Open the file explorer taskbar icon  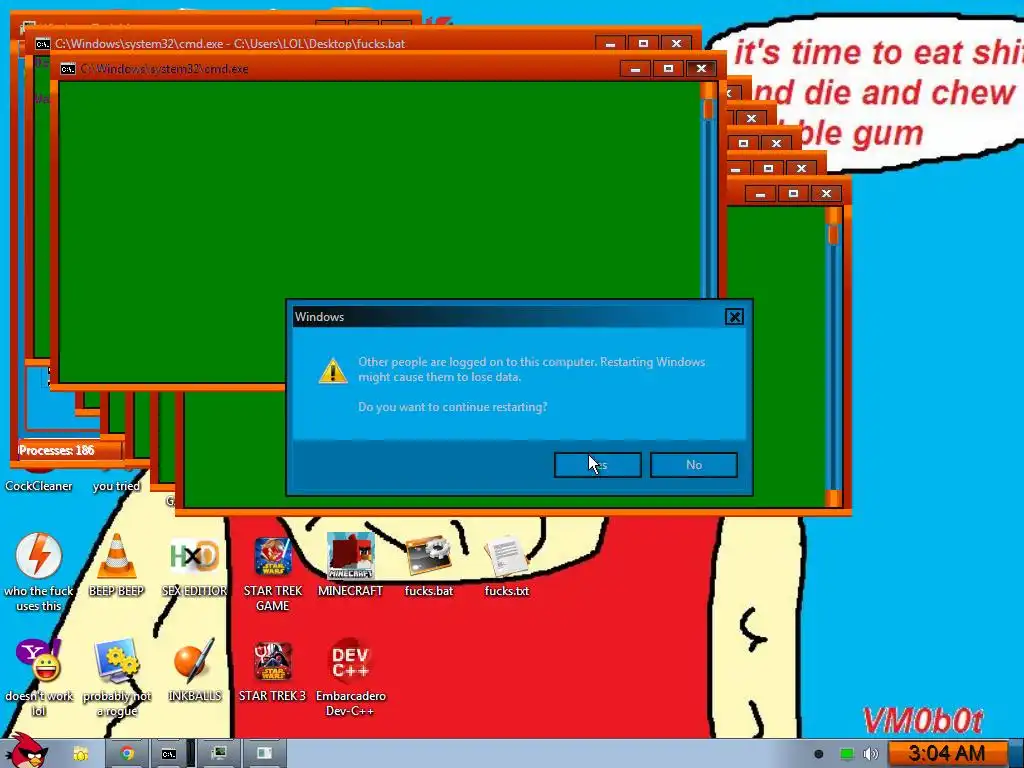pyautogui.click(x=80, y=754)
